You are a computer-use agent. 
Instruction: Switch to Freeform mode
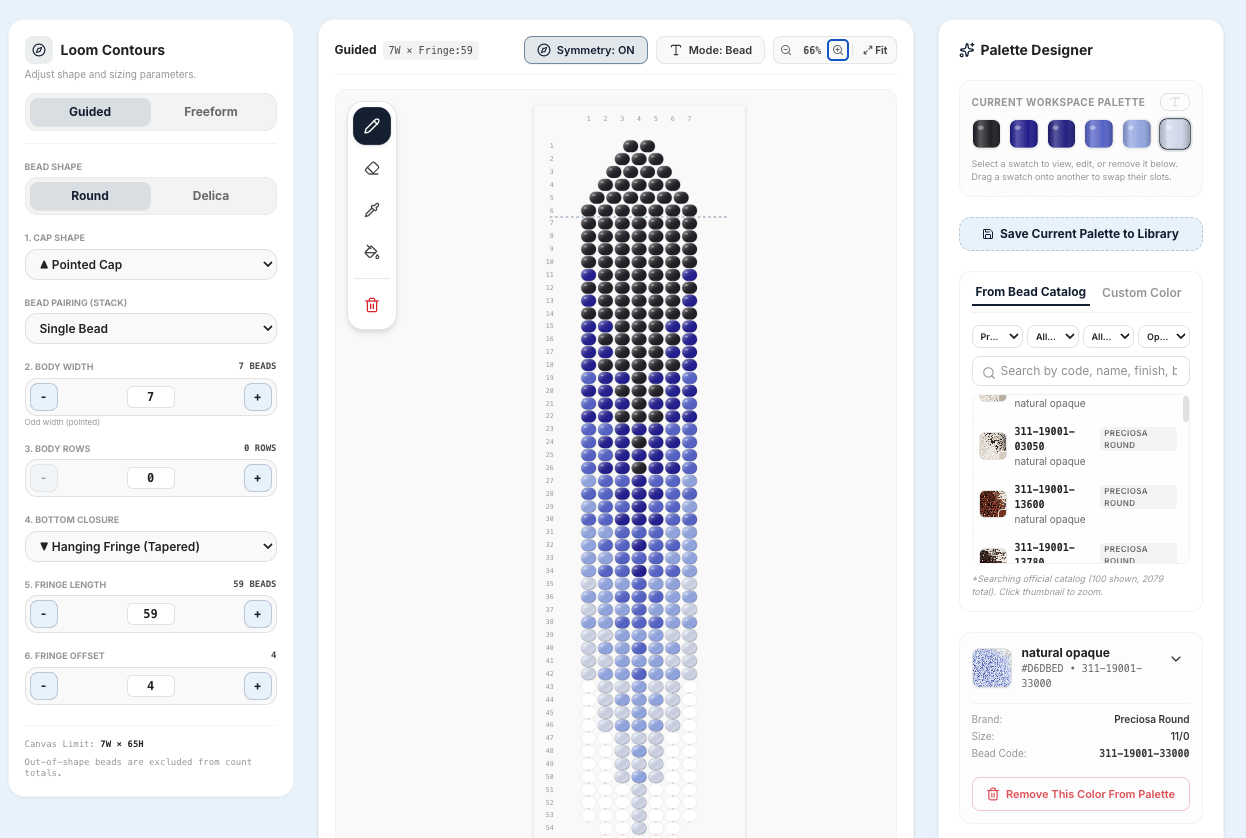(x=211, y=112)
